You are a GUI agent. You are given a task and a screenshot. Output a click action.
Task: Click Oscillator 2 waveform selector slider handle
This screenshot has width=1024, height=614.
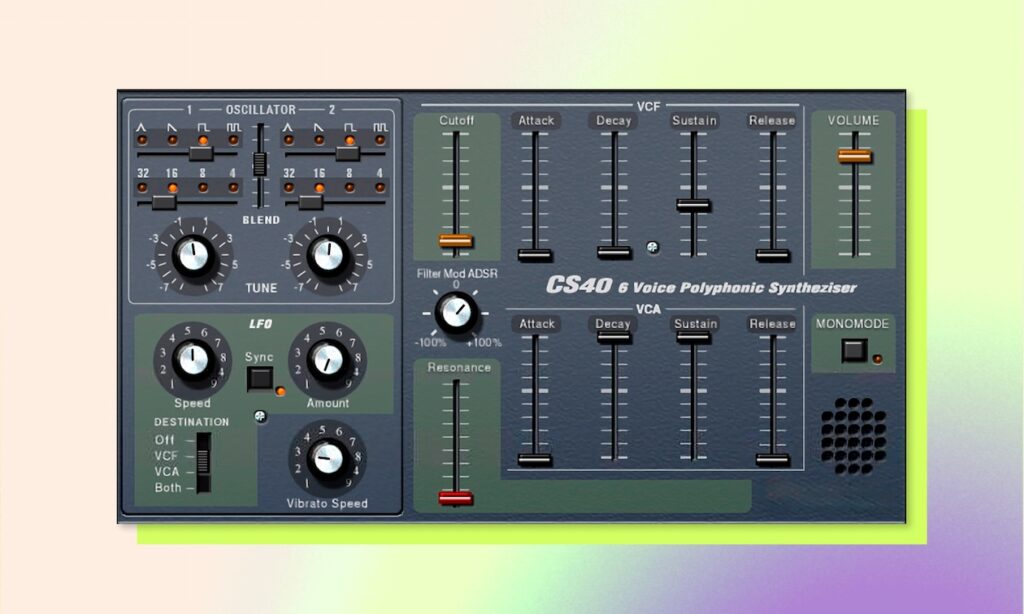(348, 154)
